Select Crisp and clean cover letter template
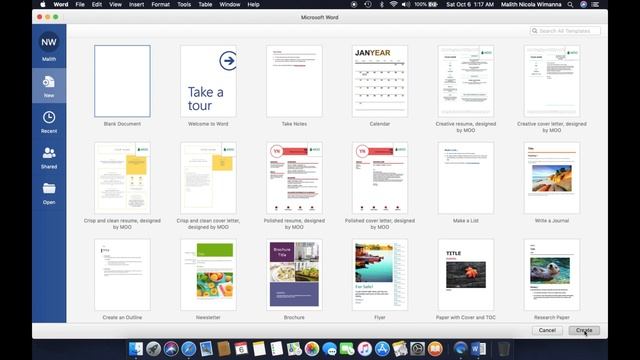640x360 pixels. pos(208,178)
